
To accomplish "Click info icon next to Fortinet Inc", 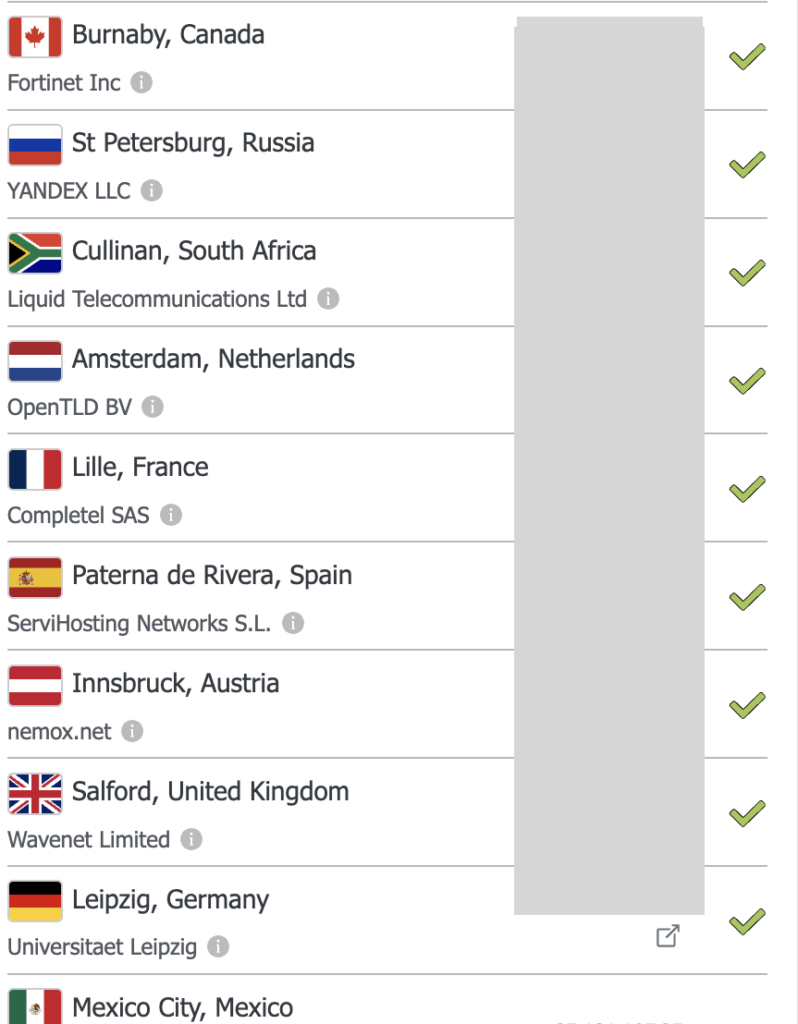I will tap(142, 83).
